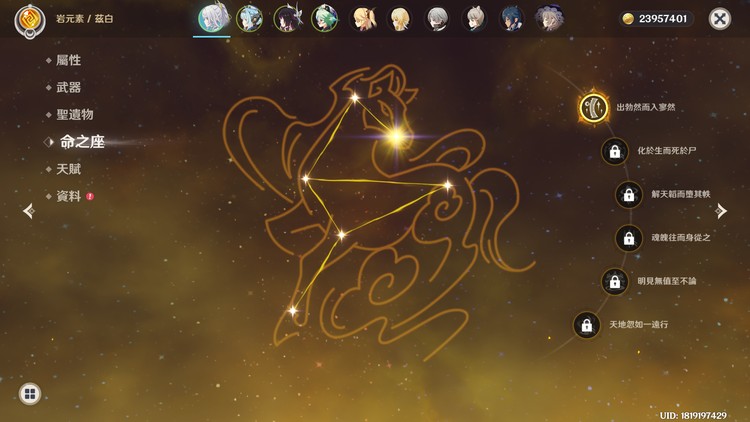Image resolution: width=750 pixels, height=422 pixels.
Task: Select the third character portrait
Action: 286,18
